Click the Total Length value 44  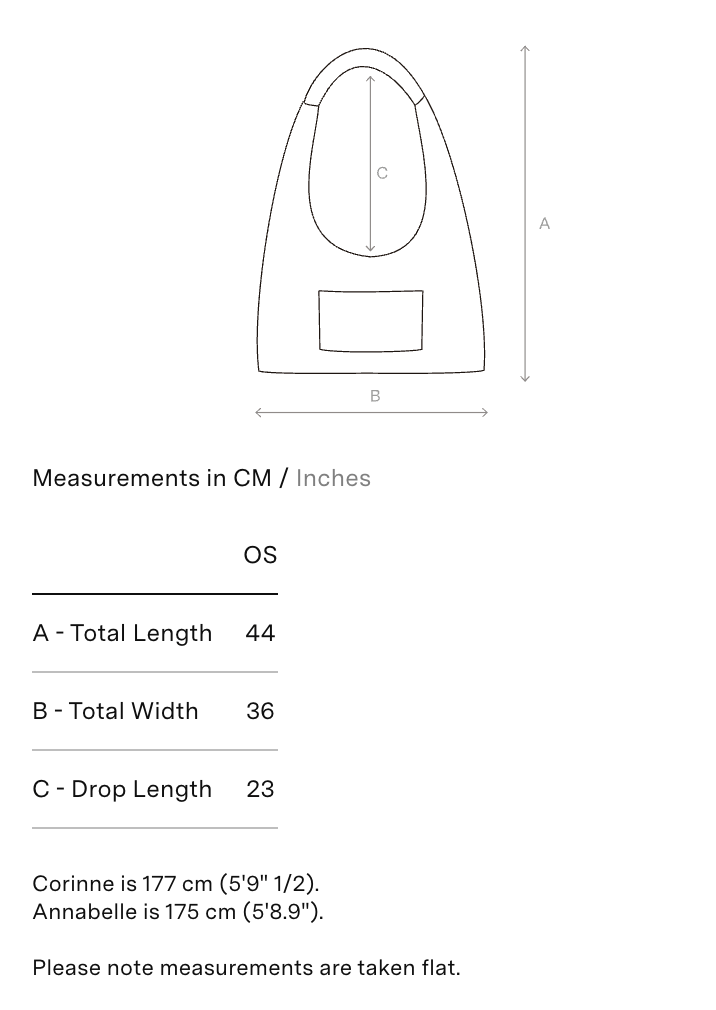click(260, 633)
